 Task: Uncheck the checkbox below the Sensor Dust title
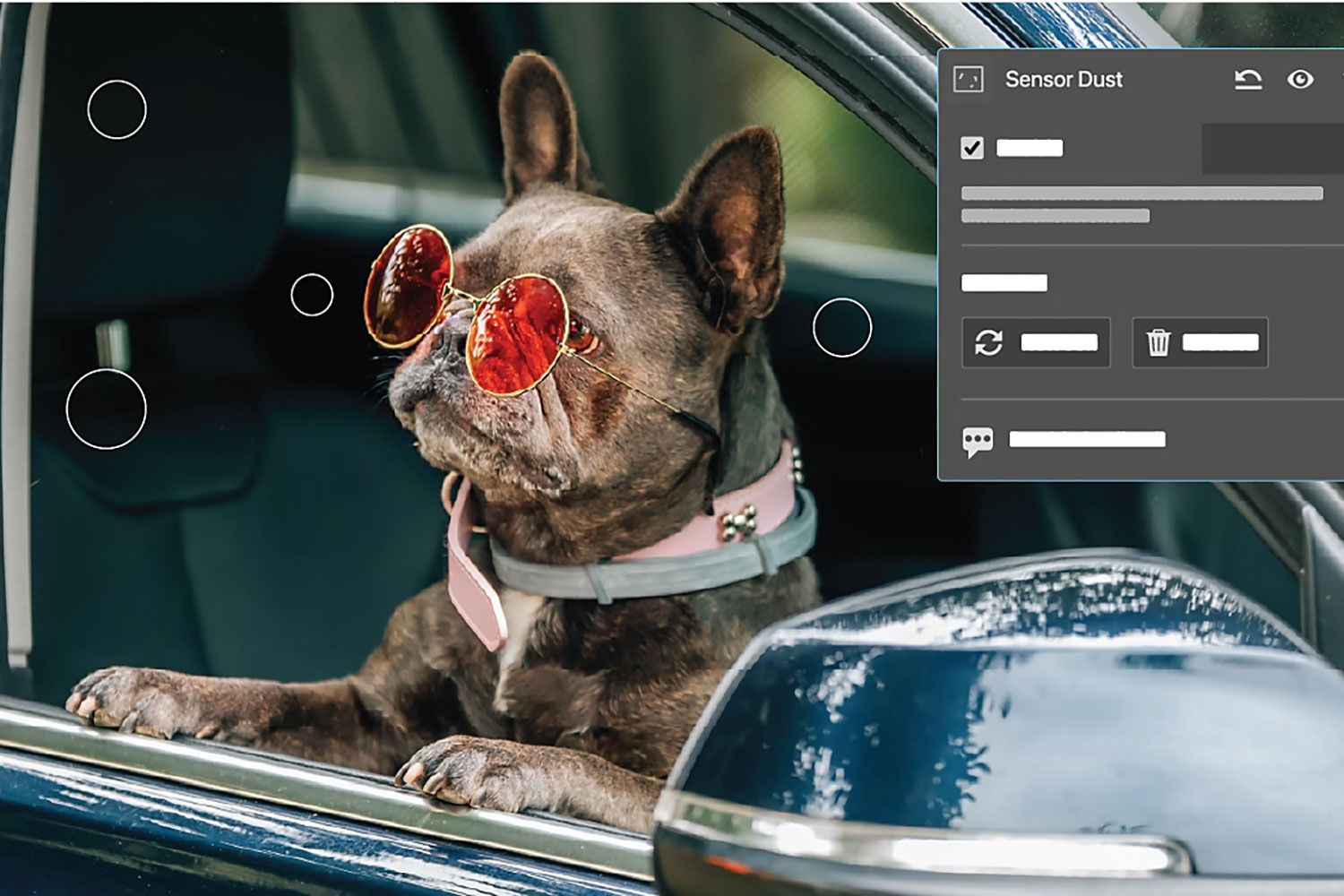click(x=972, y=148)
